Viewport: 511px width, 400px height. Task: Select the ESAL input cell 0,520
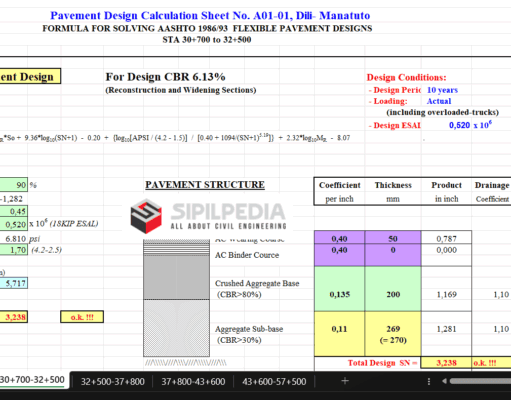14,224
